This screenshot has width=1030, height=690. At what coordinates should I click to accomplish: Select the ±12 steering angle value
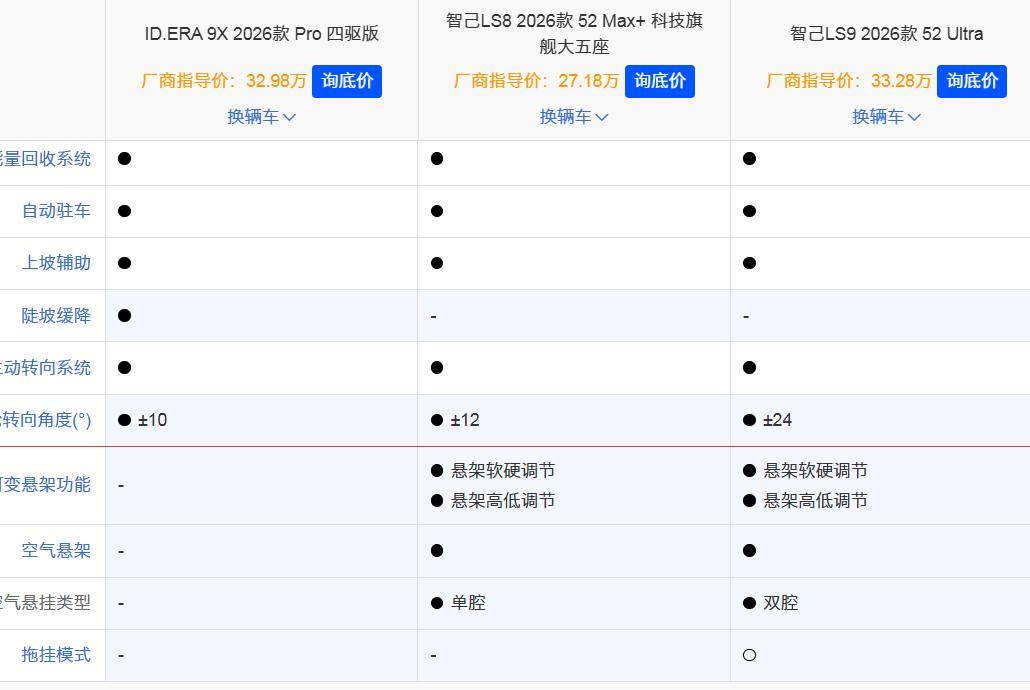point(465,420)
